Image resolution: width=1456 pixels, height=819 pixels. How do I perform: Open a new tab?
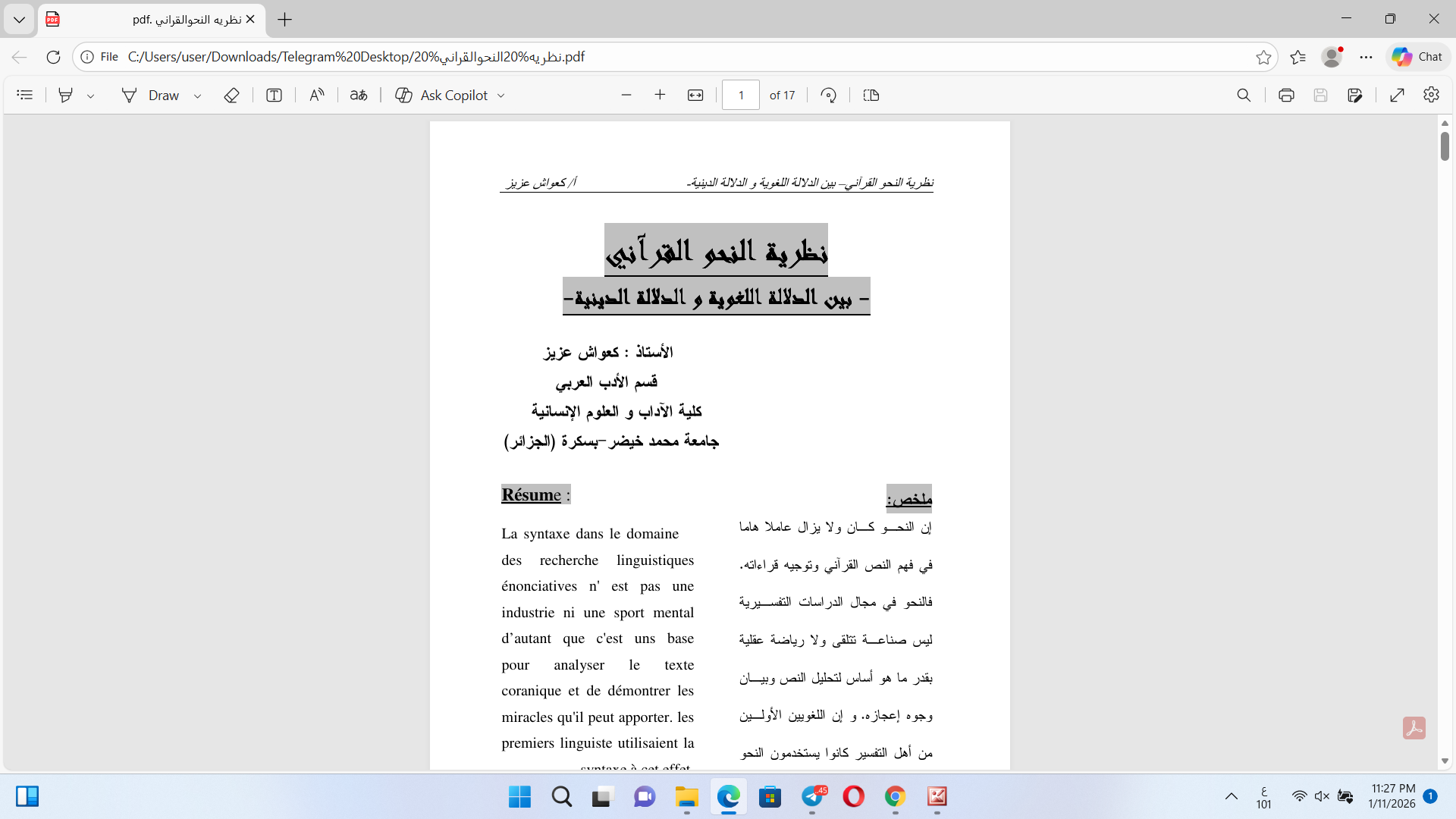pyautogui.click(x=285, y=20)
